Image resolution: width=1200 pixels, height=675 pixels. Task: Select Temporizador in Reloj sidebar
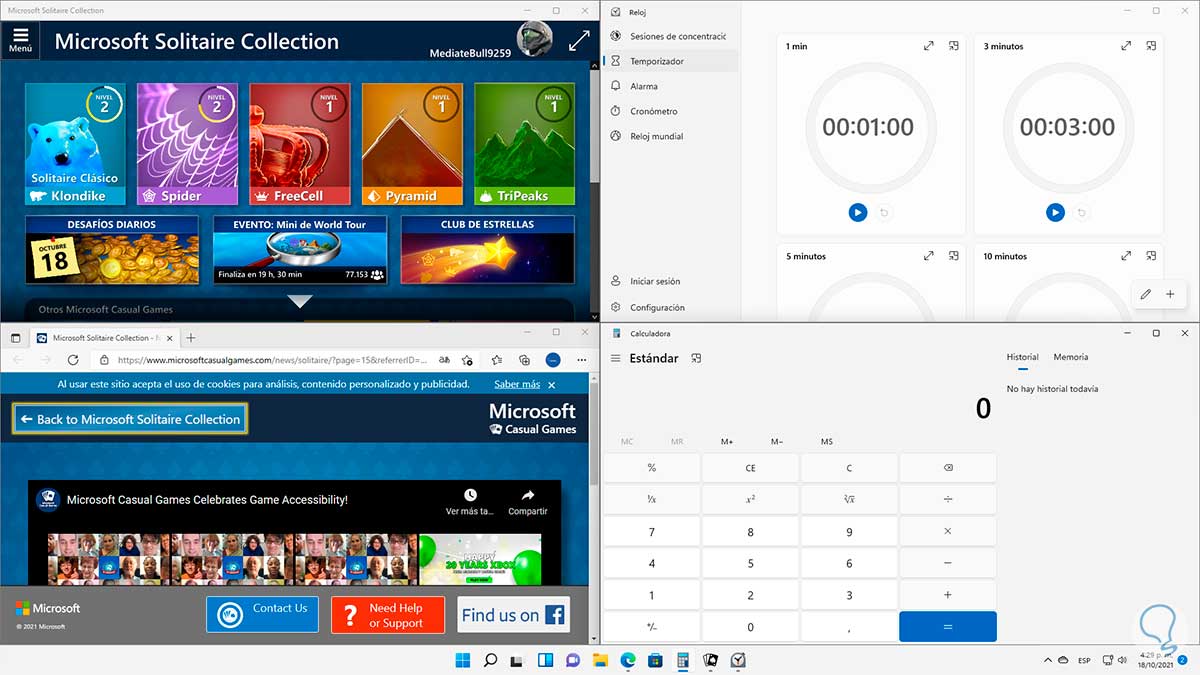[x=672, y=61]
